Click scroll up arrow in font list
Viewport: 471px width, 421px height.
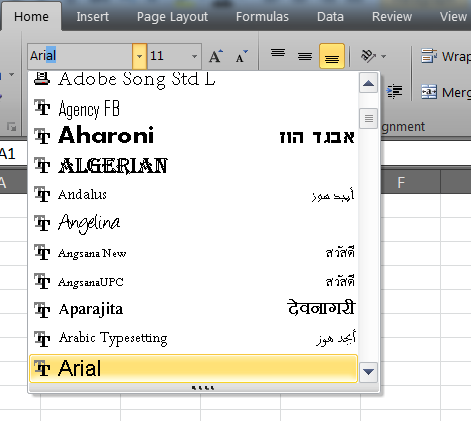368,83
